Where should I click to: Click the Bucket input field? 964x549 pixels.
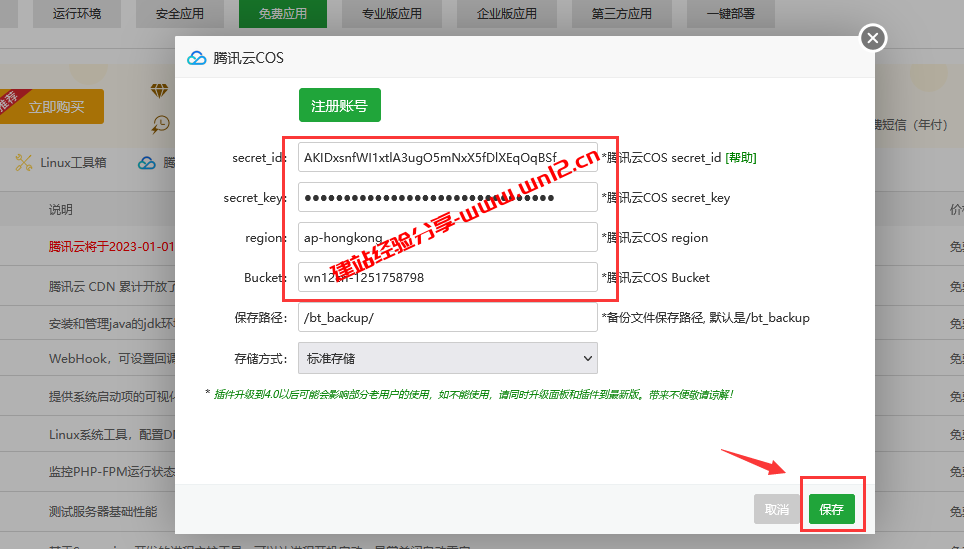(448, 277)
